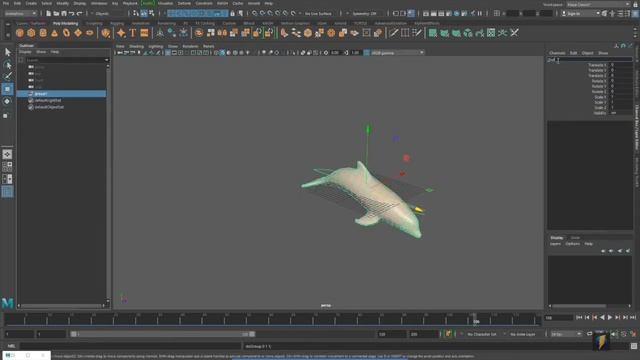This screenshot has height=360, width=640.
Task: Click the play backward button
Action: click(602, 317)
